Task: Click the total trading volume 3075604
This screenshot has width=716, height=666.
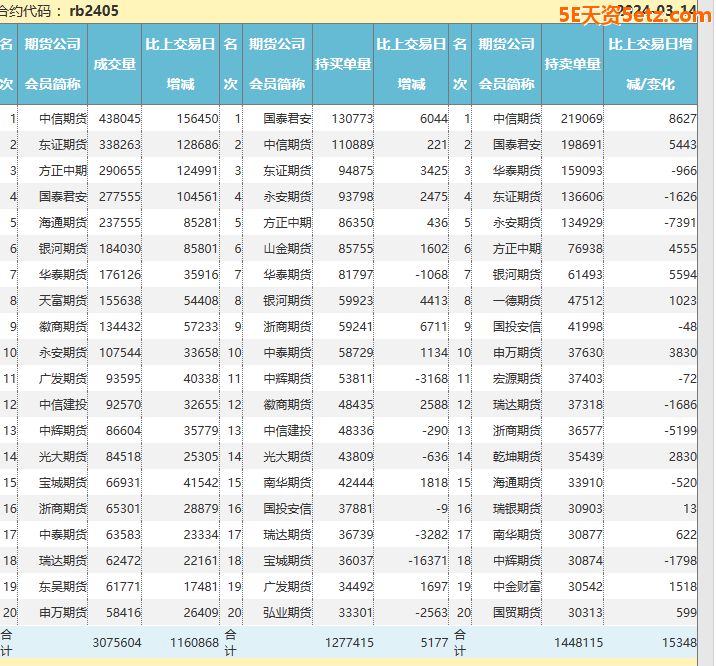Action: point(116,643)
